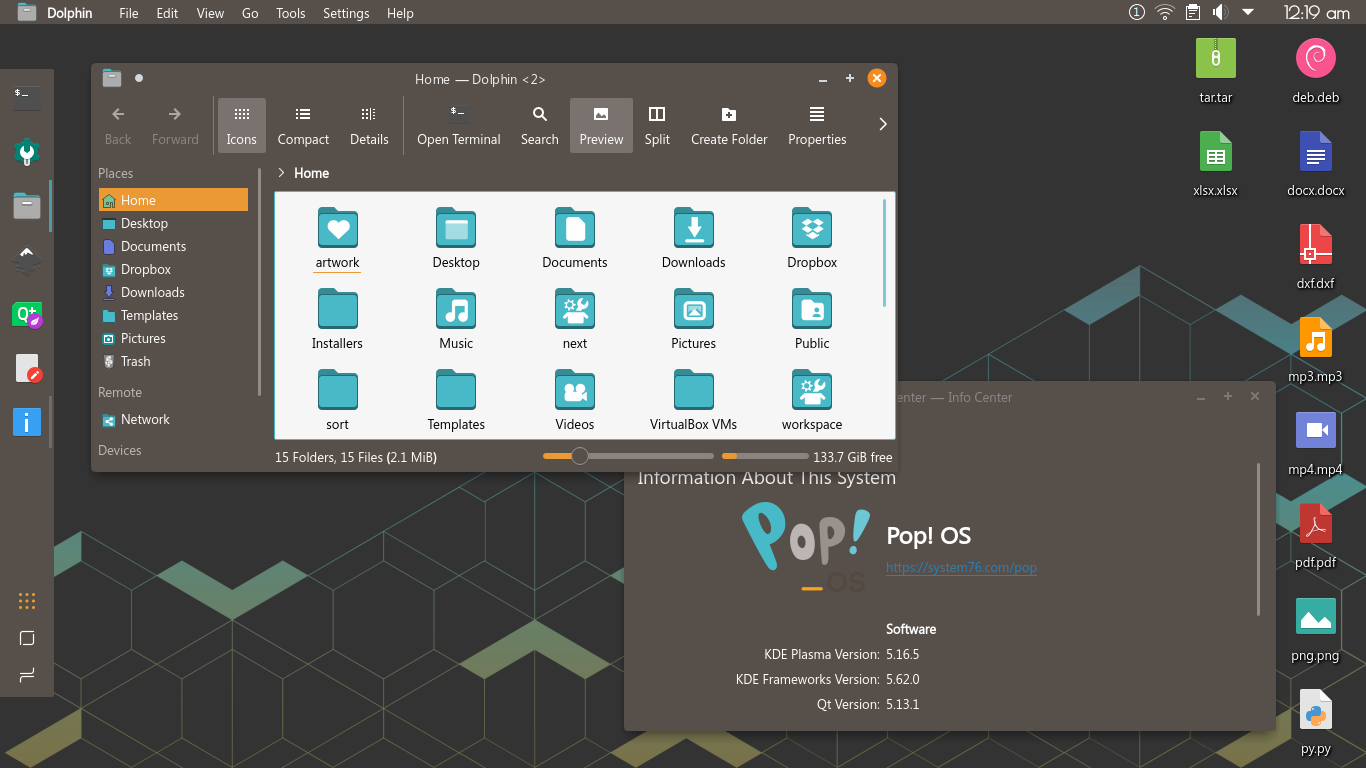Select the Desktop folder in file view

456,238
